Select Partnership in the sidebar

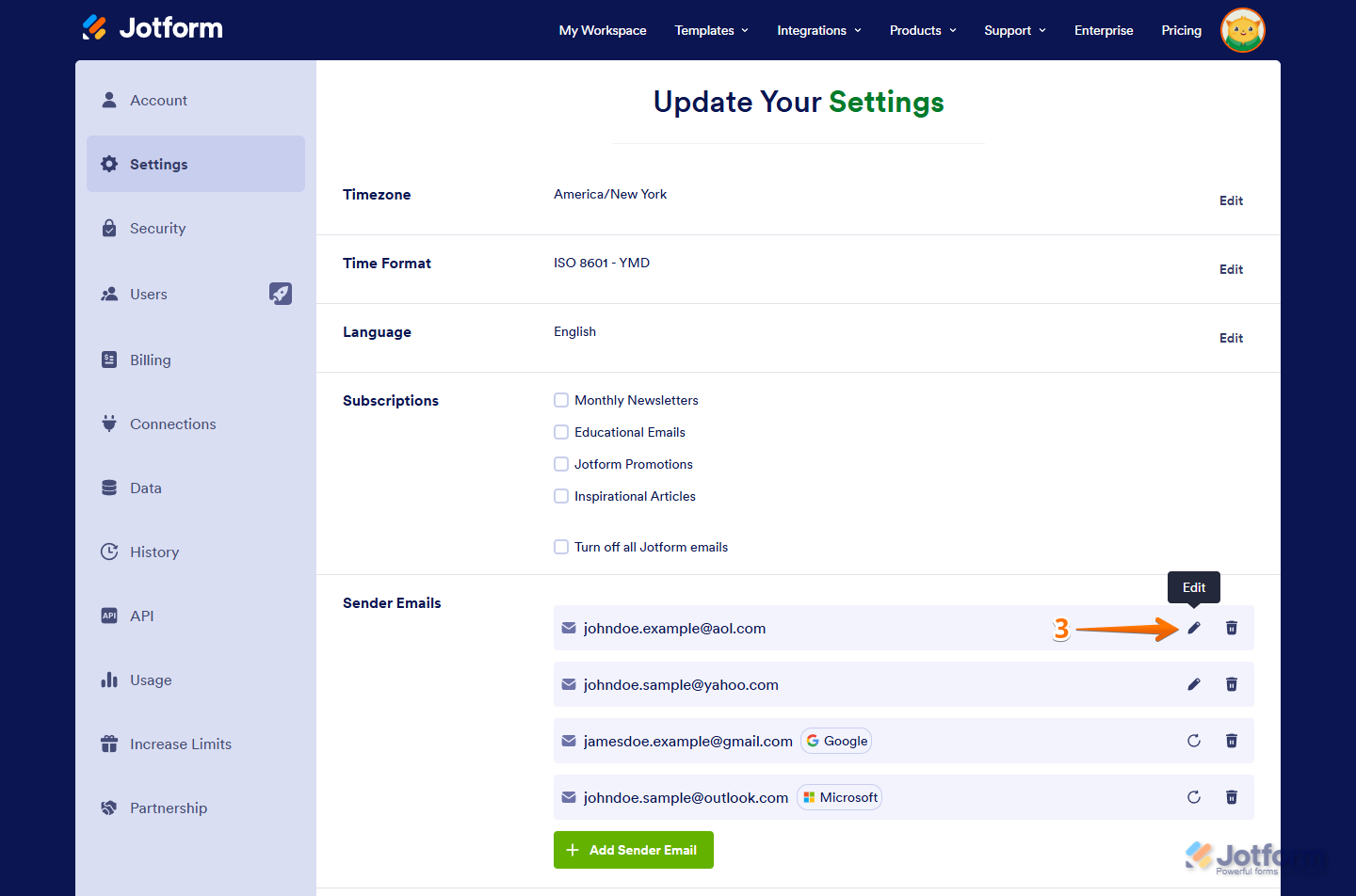click(x=196, y=808)
